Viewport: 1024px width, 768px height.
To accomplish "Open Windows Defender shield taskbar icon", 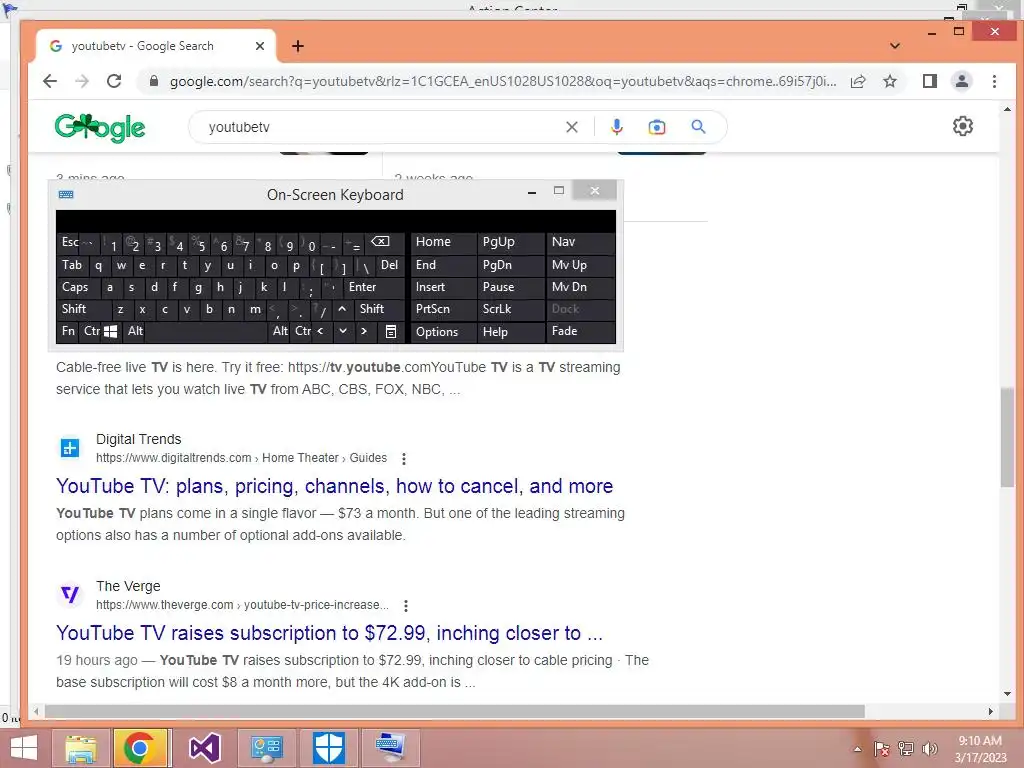I will [x=328, y=748].
